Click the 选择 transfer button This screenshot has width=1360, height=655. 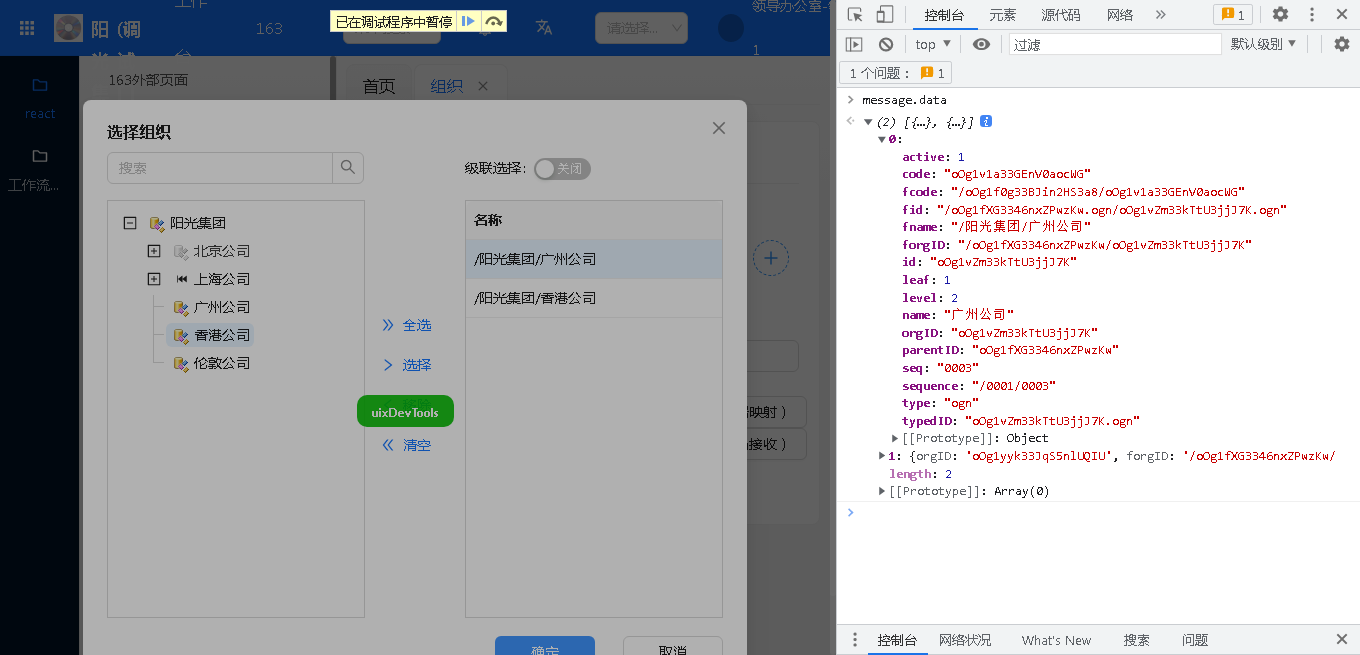click(x=407, y=366)
